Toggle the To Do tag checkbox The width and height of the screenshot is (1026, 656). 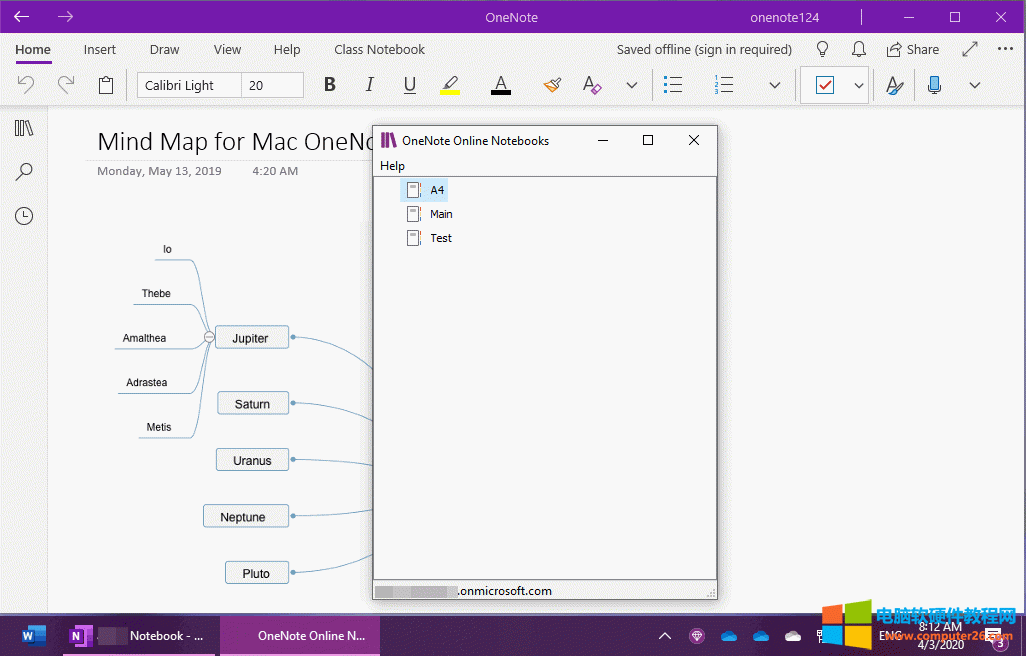coord(825,85)
